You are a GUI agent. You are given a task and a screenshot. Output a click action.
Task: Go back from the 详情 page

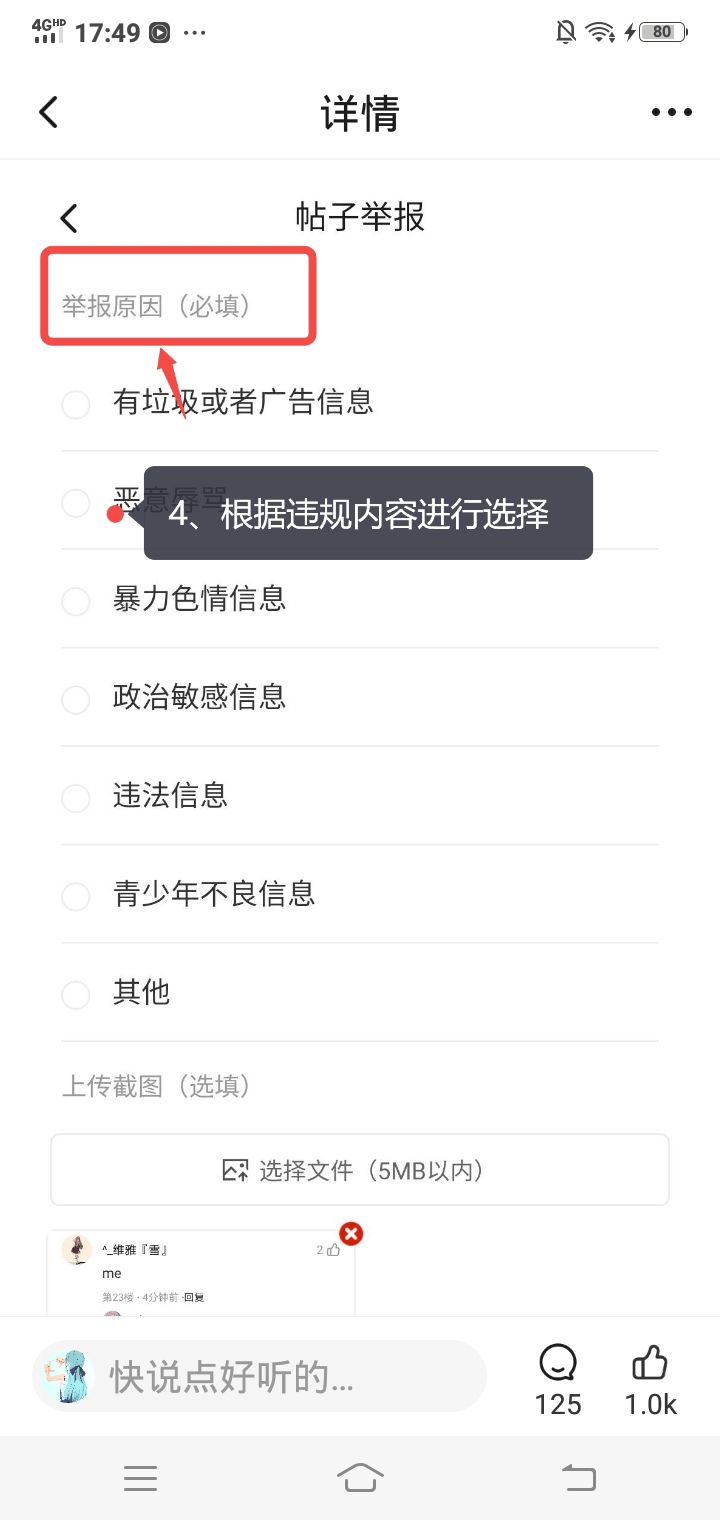(x=48, y=112)
